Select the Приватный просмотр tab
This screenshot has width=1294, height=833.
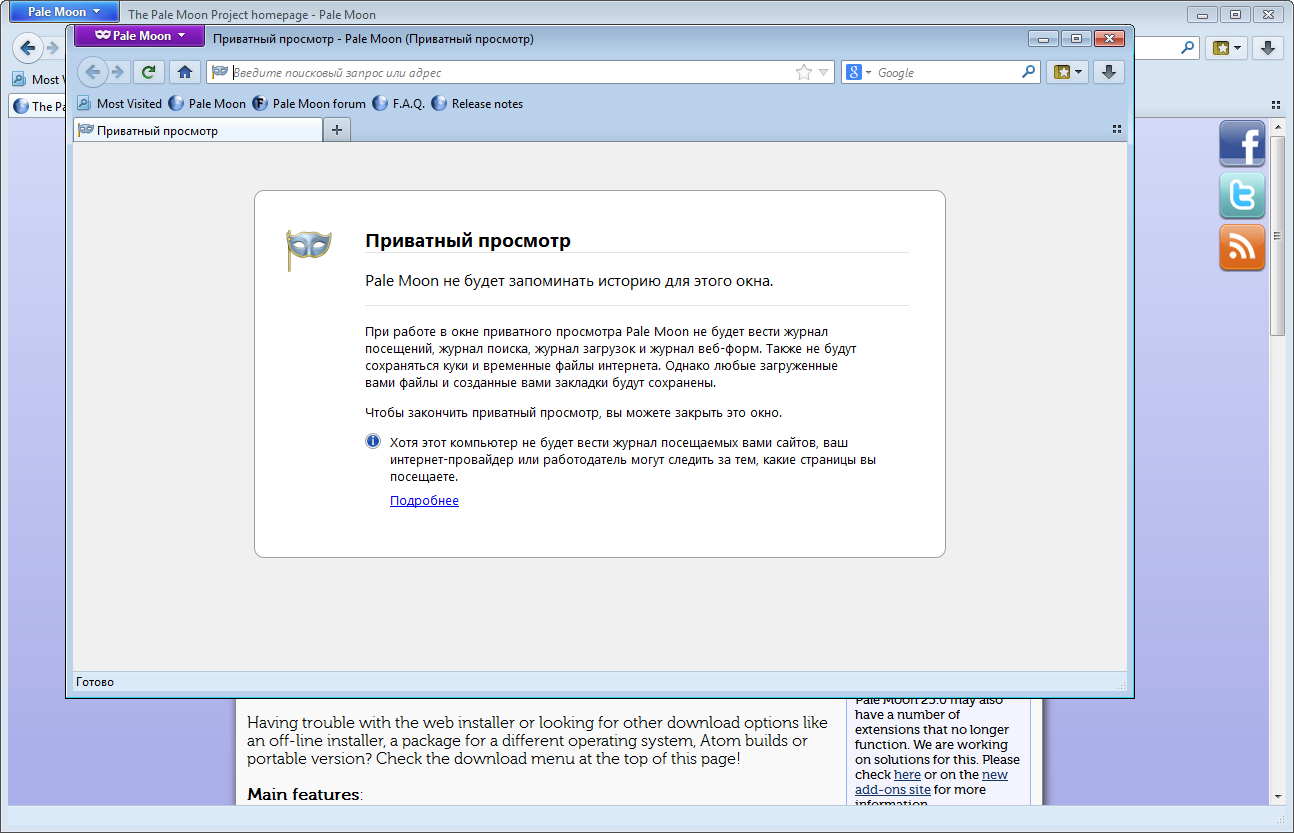[x=198, y=130]
